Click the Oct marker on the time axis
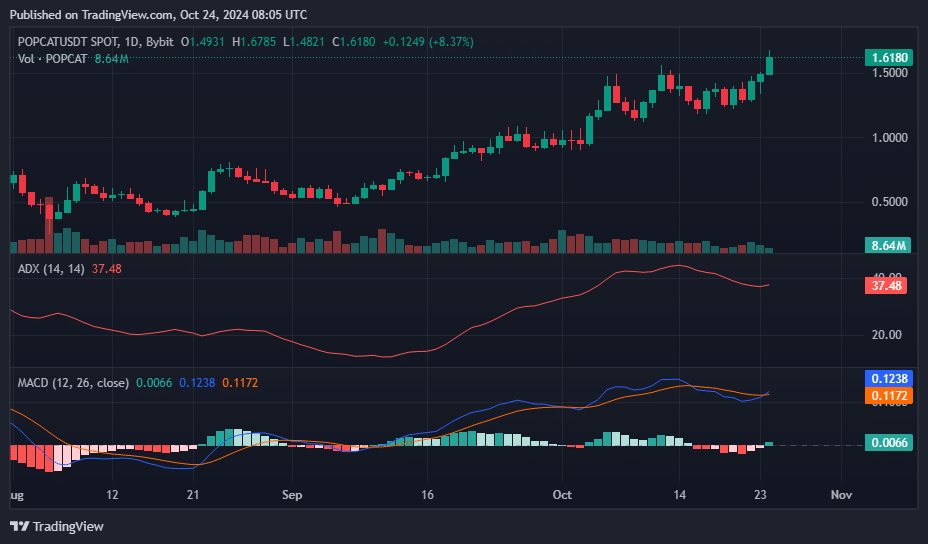 [x=562, y=494]
